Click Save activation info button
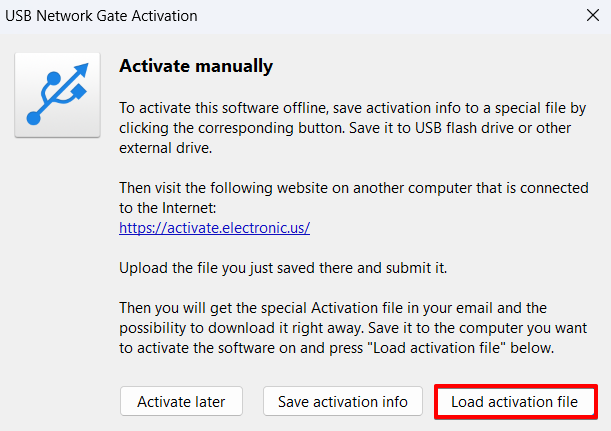Image resolution: width=611 pixels, height=431 pixels. pos(343,402)
